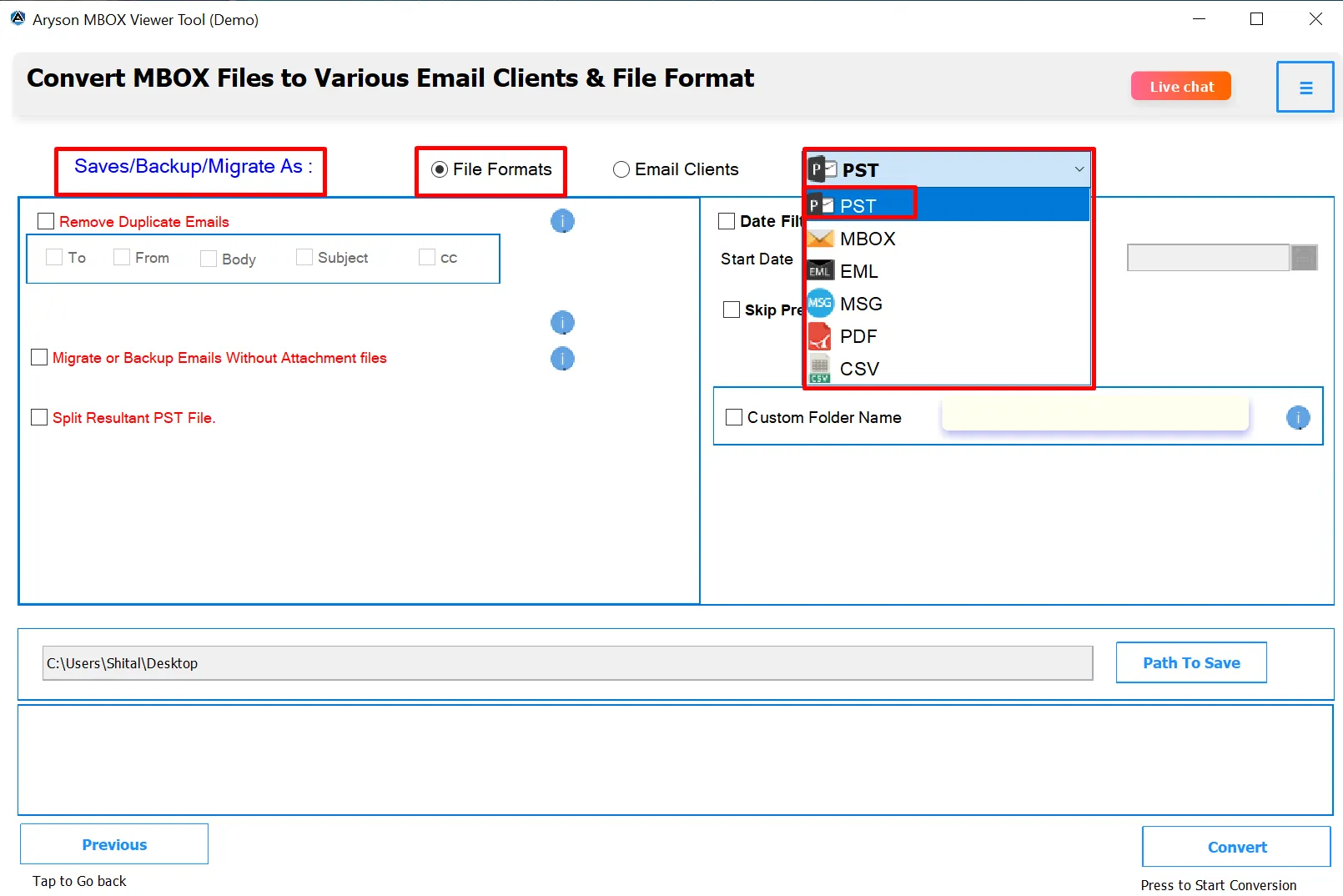Select the MBOX format icon in dropdown
Screen dimensions: 1343x896
(820, 238)
